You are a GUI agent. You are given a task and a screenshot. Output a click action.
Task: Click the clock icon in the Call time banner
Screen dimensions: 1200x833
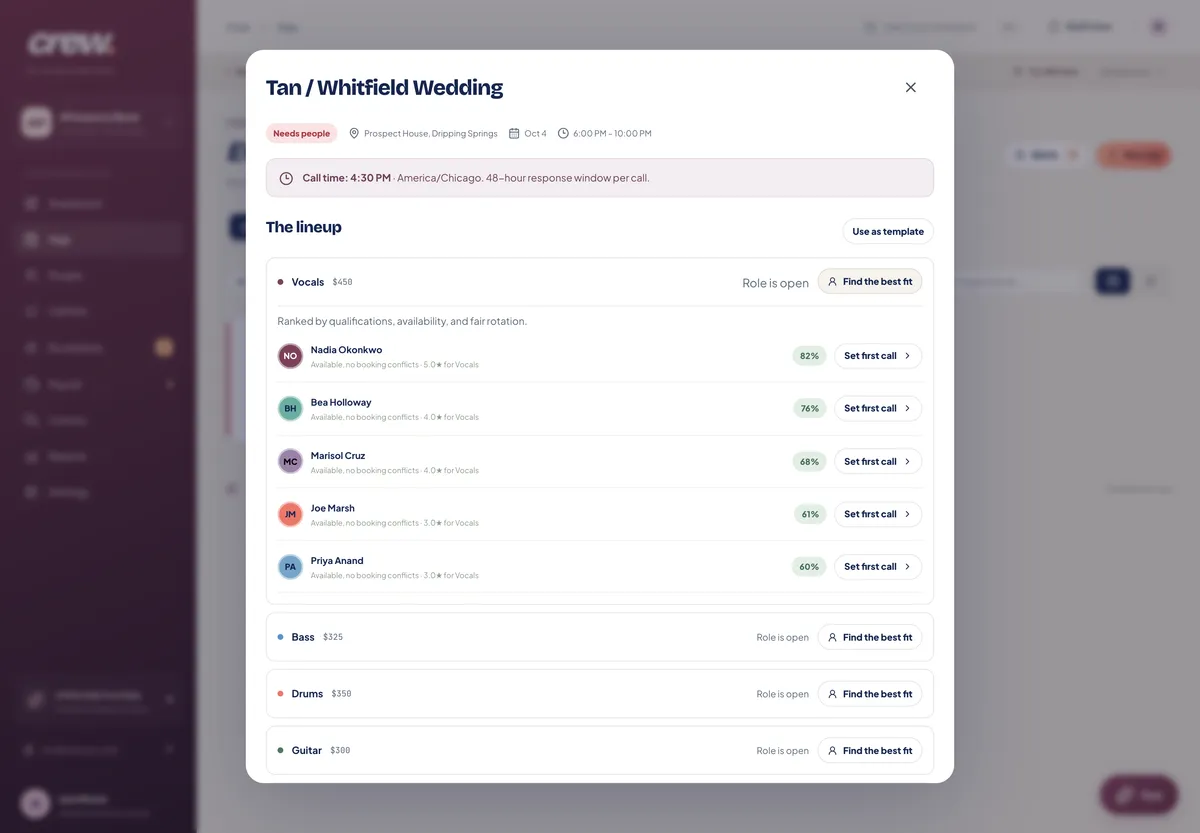(x=286, y=178)
